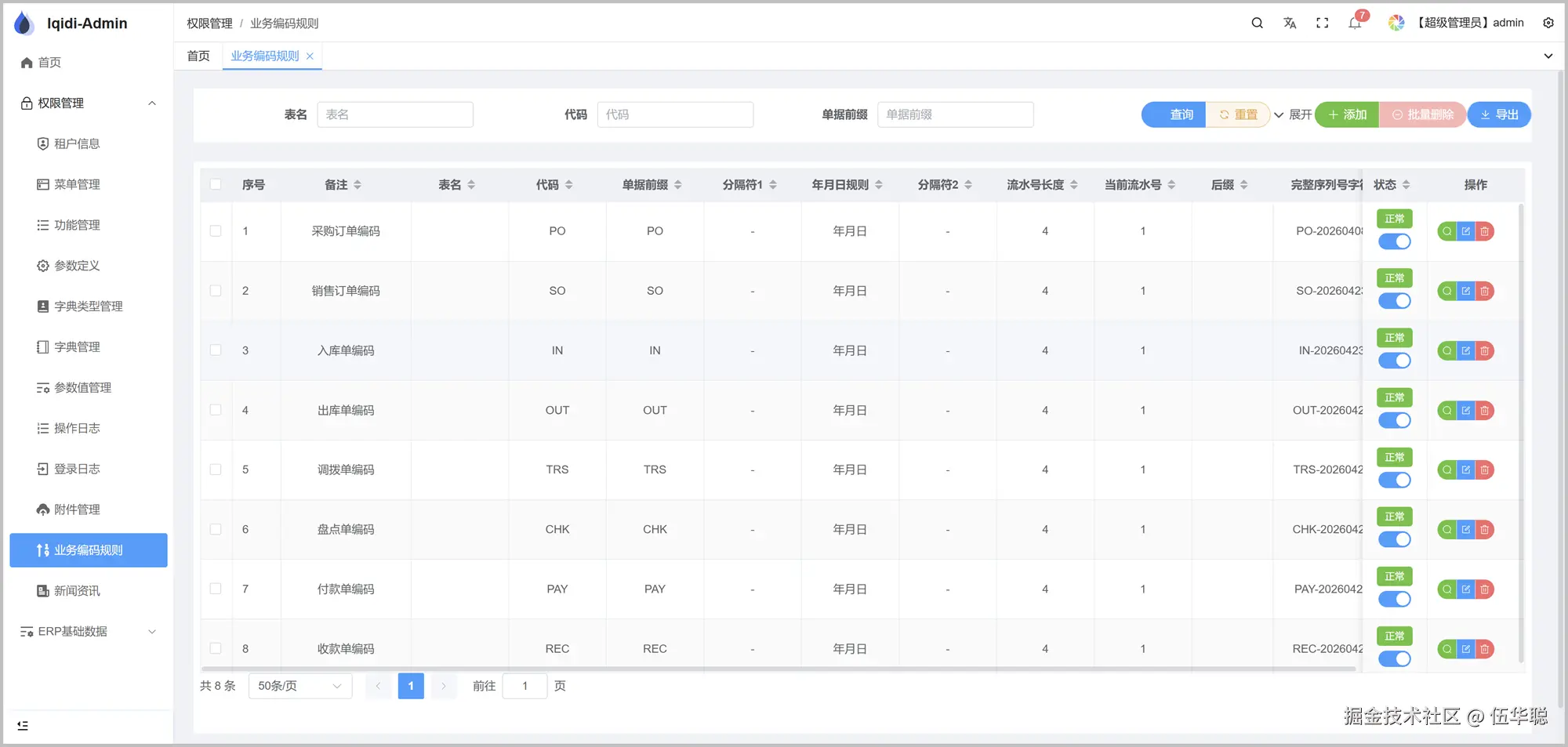Sort by 流水号长度 column sort arrows
This screenshot has height=747, width=1568.
(x=1074, y=185)
